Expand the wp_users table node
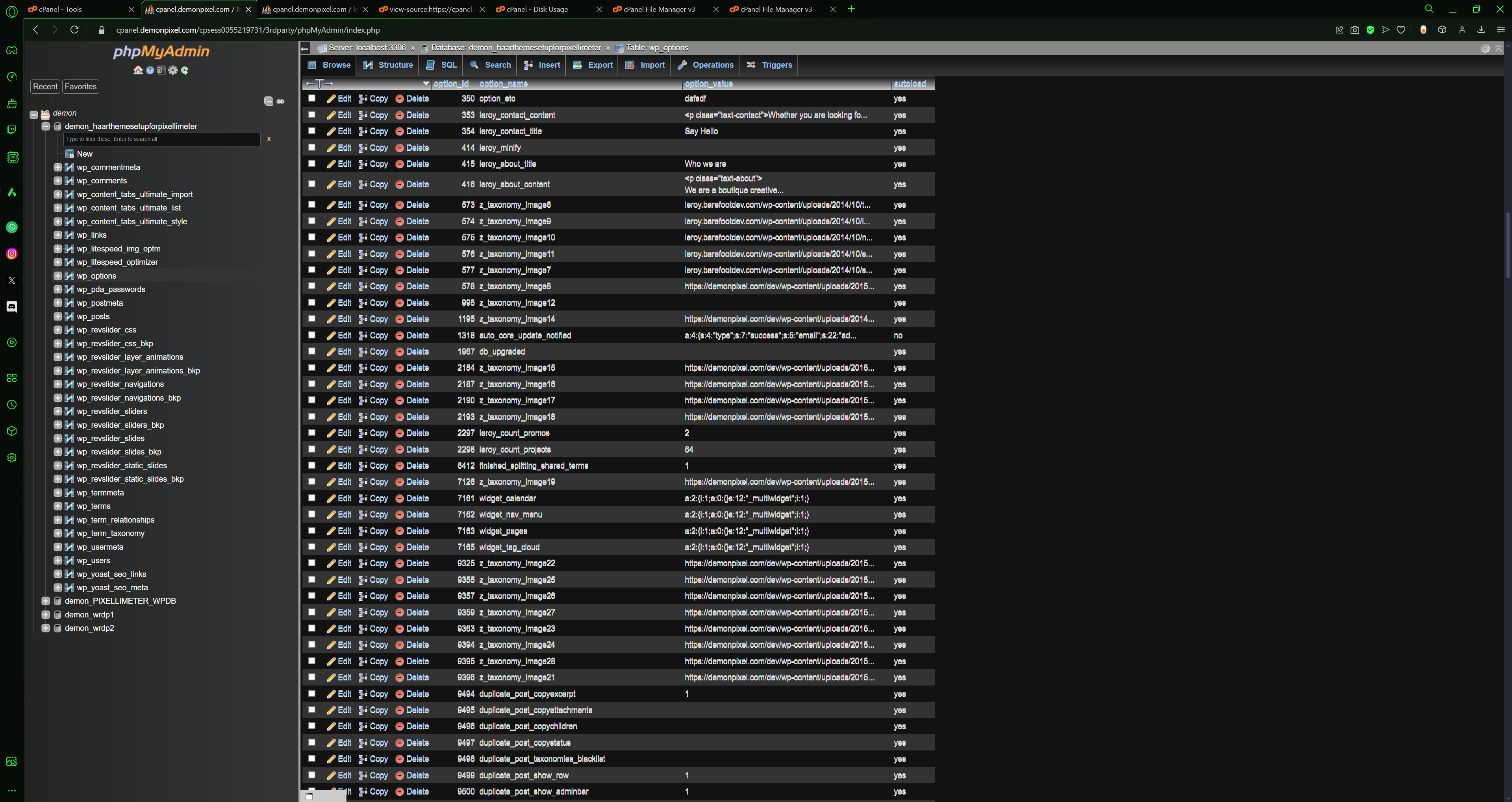 coord(57,561)
